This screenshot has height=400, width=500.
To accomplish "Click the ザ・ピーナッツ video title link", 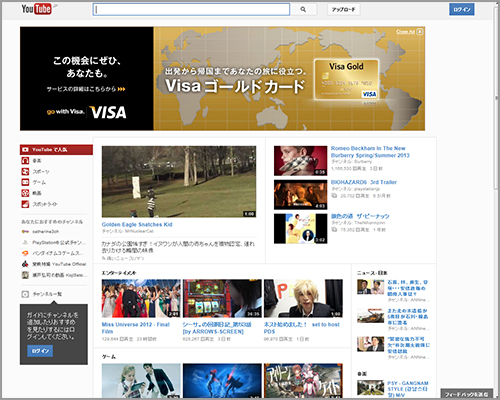I will 360,216.
